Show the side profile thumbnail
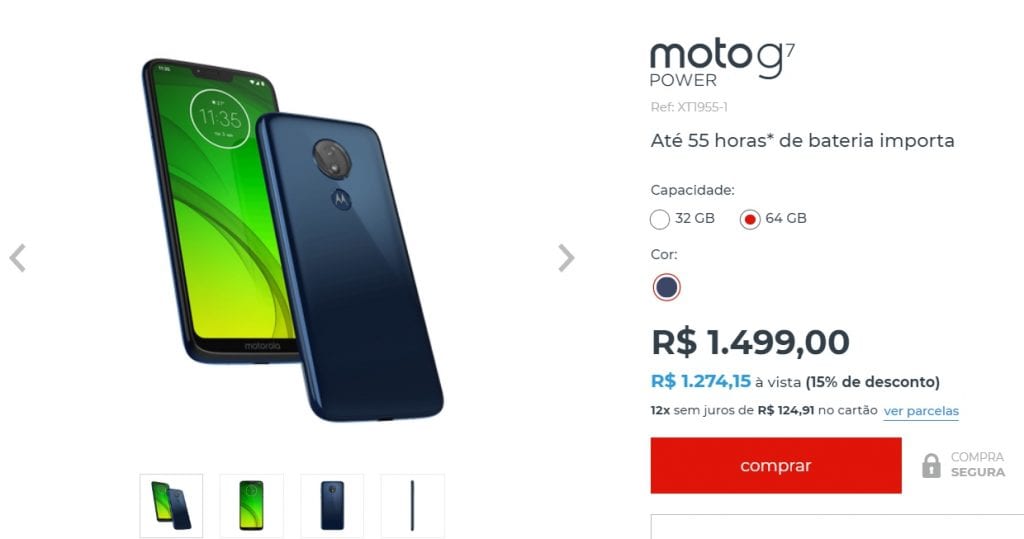Viewport: 1024px width, 539px height. pos(412,506)
